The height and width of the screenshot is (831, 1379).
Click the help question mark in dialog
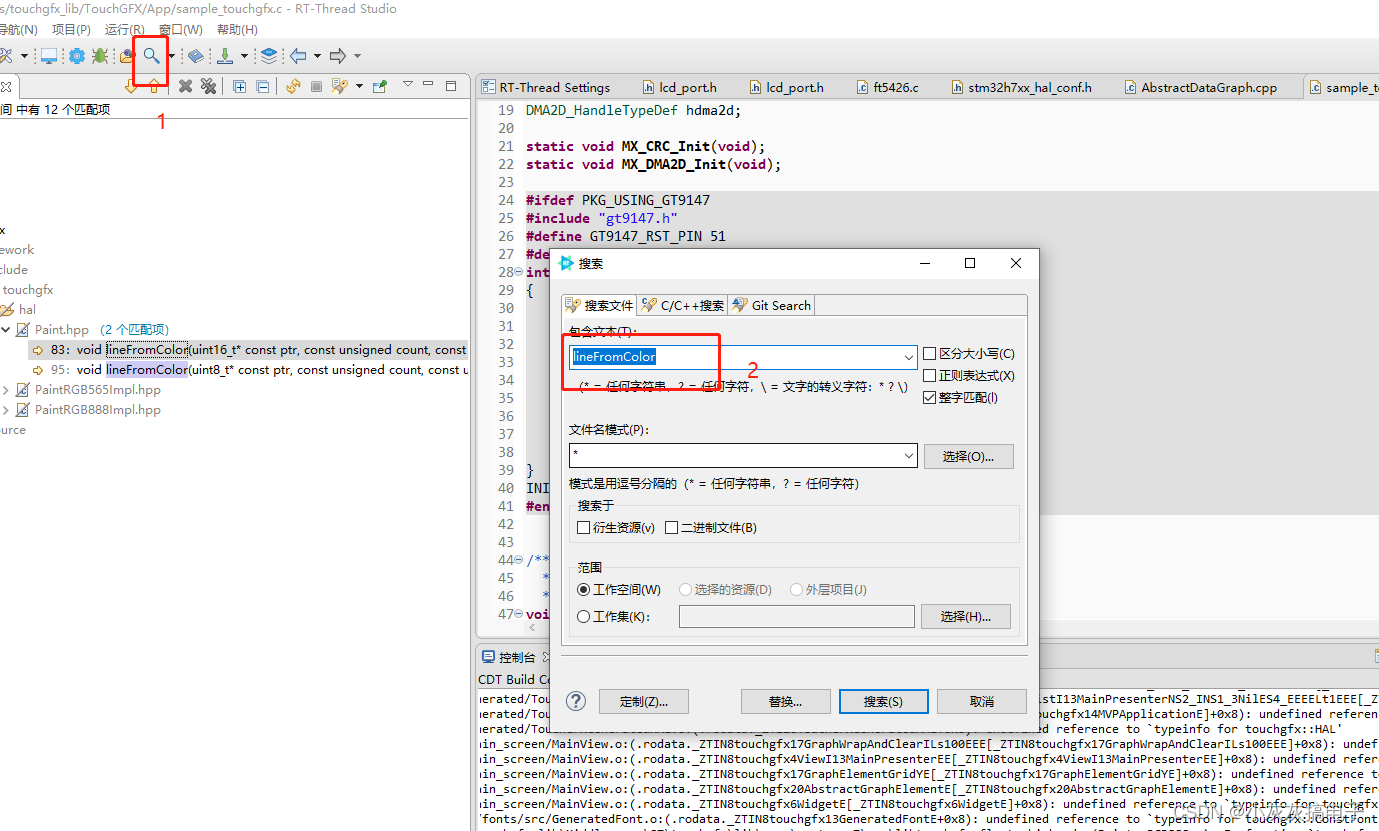coord(576,701)
